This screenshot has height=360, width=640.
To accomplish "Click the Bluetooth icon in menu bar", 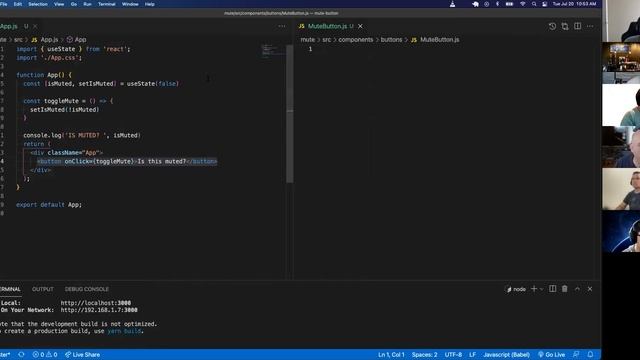I will (497, 4).
